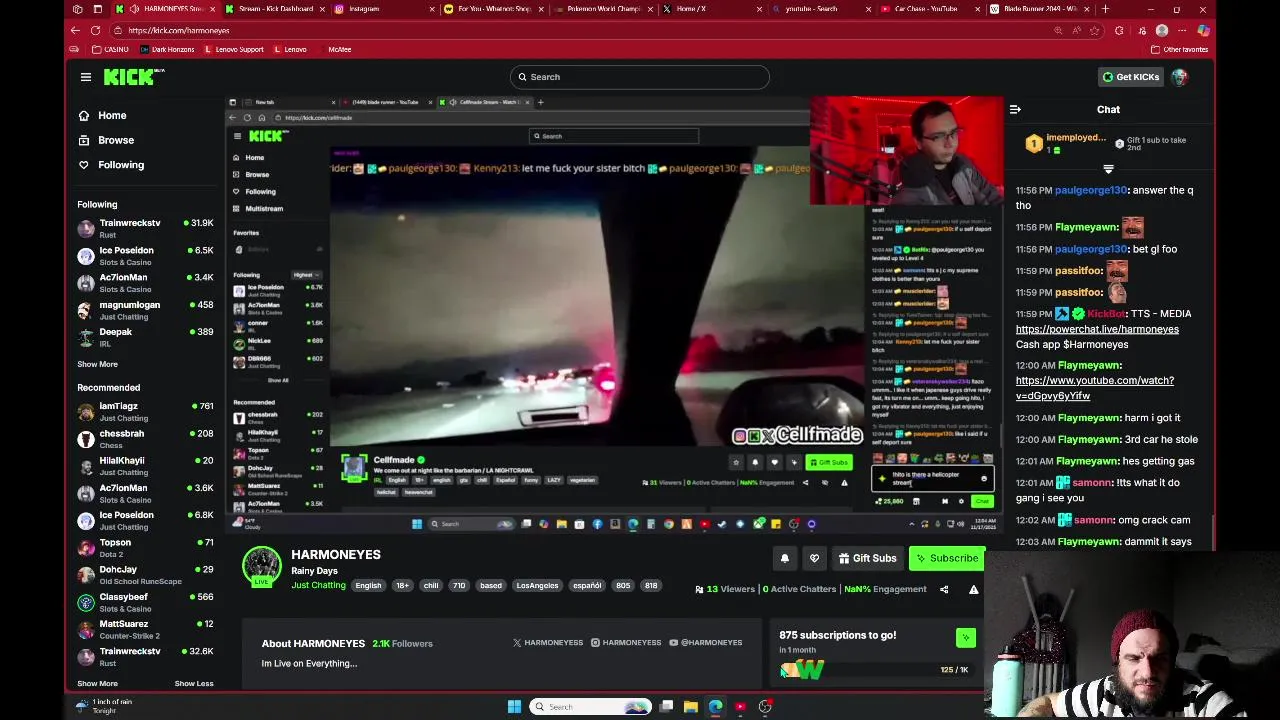Unfollow channel with broken heart button
The width and height of the screenshot is (1280, 720).
815,559
